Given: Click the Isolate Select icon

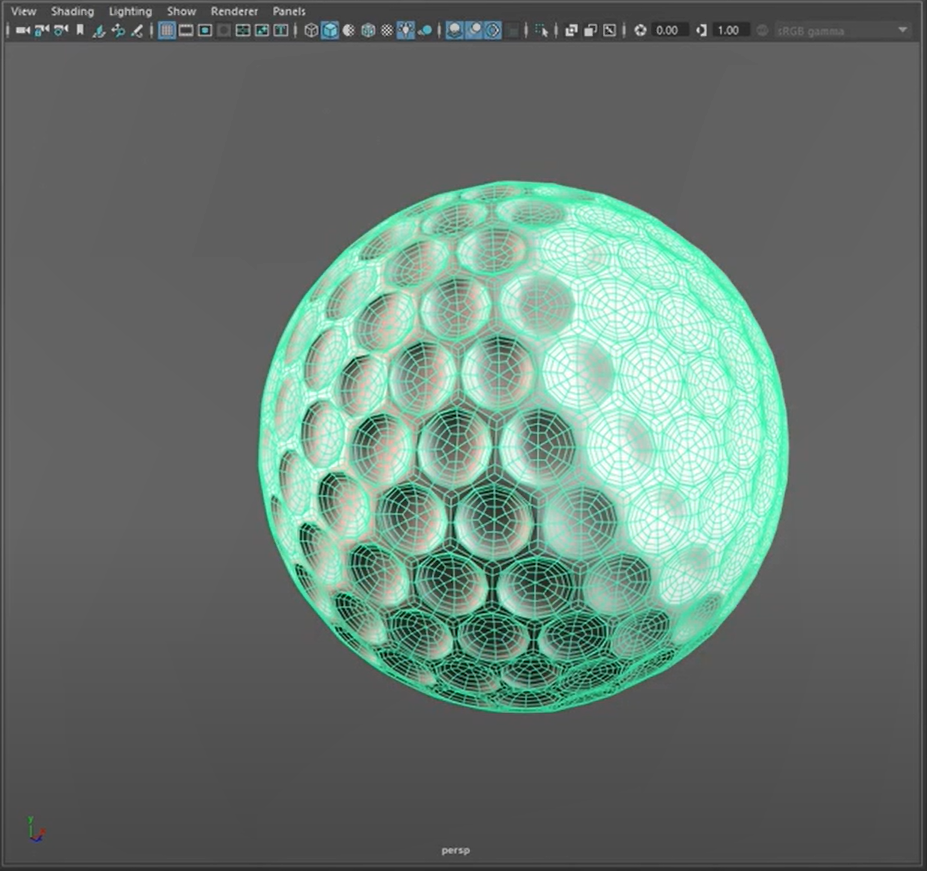Looking at the screenshot, I should (541, 31).
